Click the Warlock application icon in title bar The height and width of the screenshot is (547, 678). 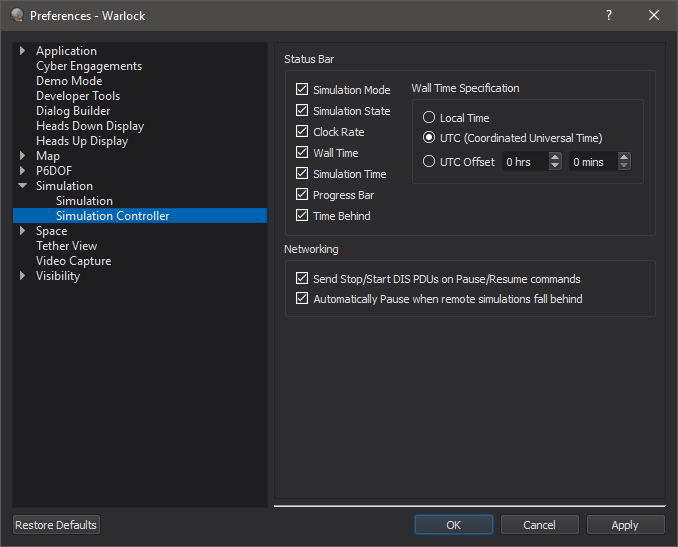(x=17, y=16)
